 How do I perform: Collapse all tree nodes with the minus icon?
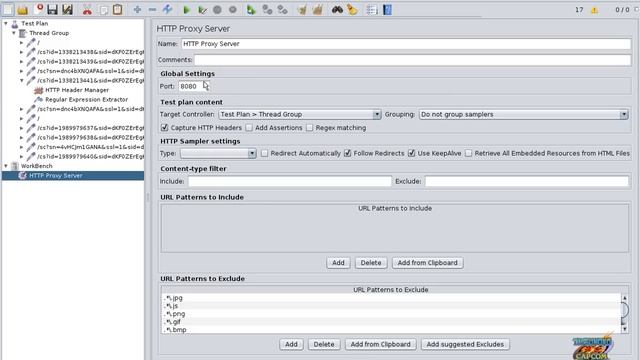click(152, 9)
